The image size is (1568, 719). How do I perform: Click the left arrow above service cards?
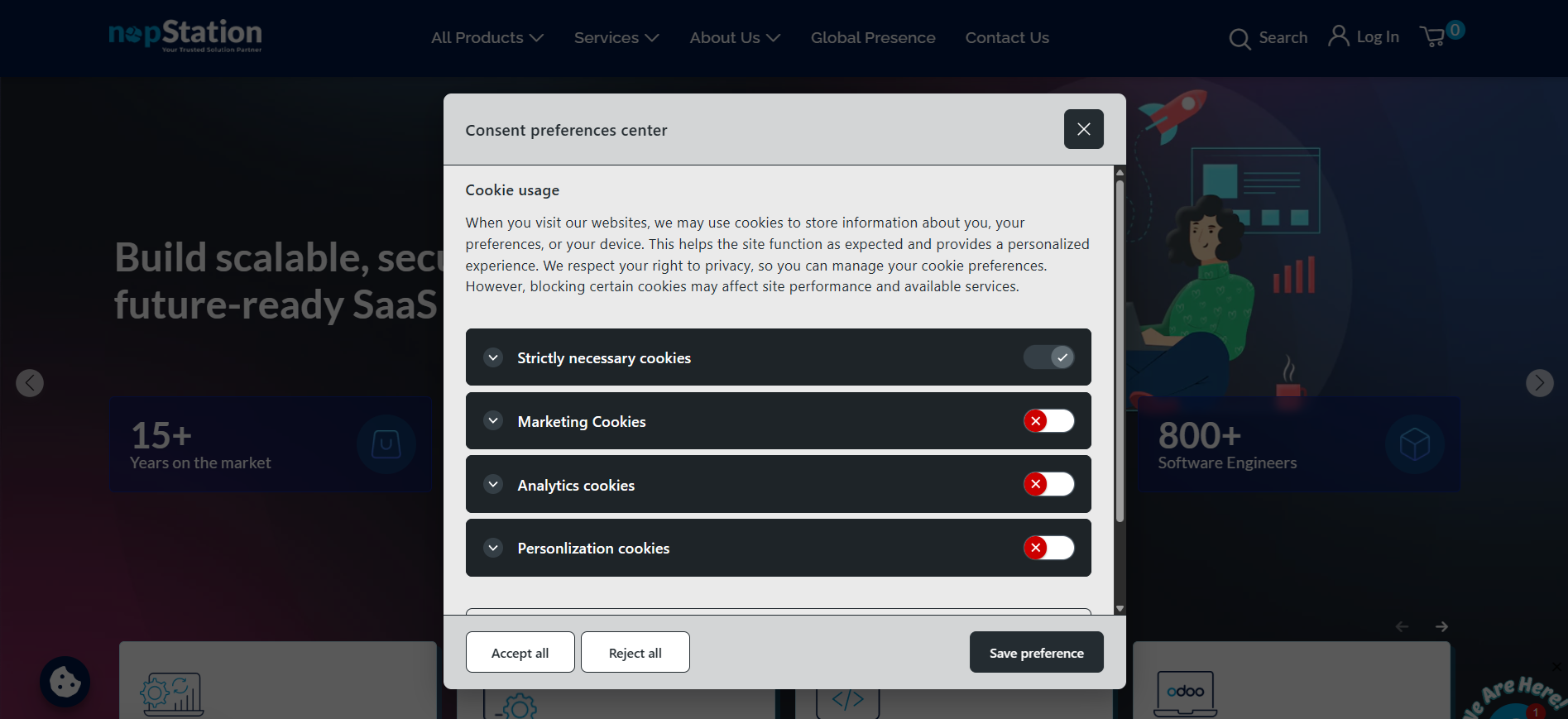pos(1402,627)
